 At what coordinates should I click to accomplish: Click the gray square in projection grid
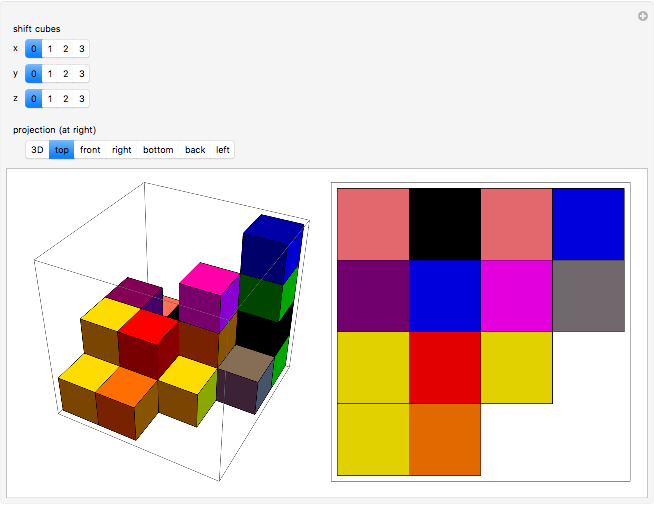point(588,296)
